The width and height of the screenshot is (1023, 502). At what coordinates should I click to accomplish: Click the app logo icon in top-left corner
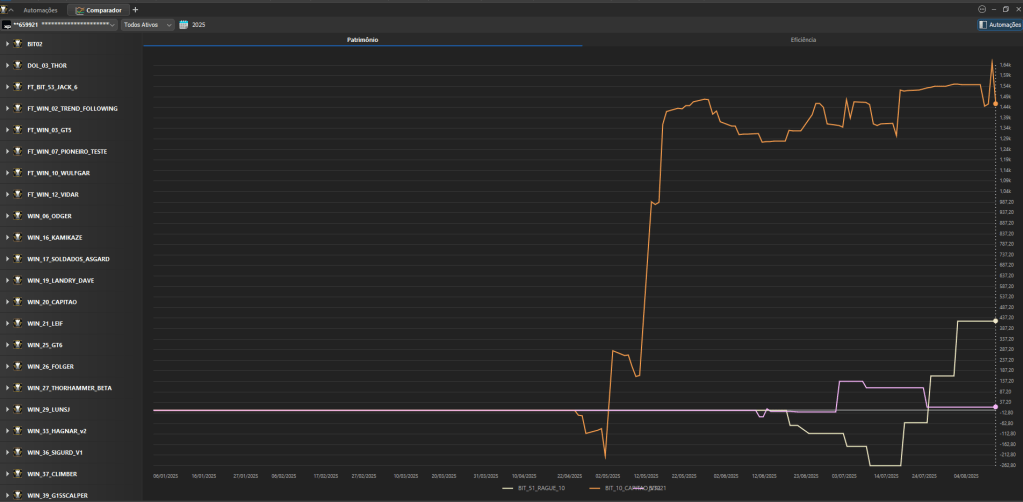(x=5, y=9)
